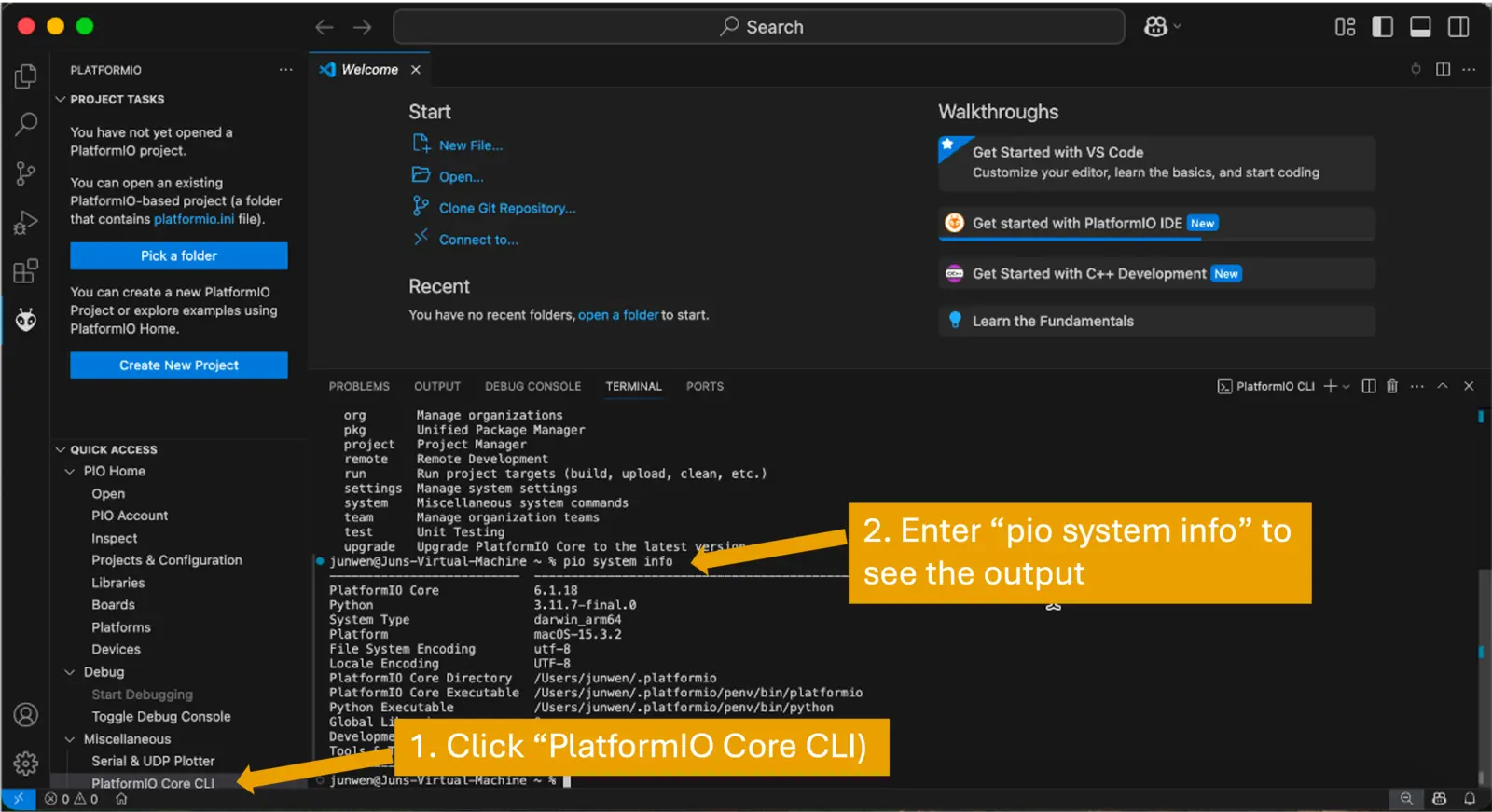1492x812 pixels.
Task: Open PLATFORMIO sidebar More Actions ellipsis
Action: pos(285,70)
